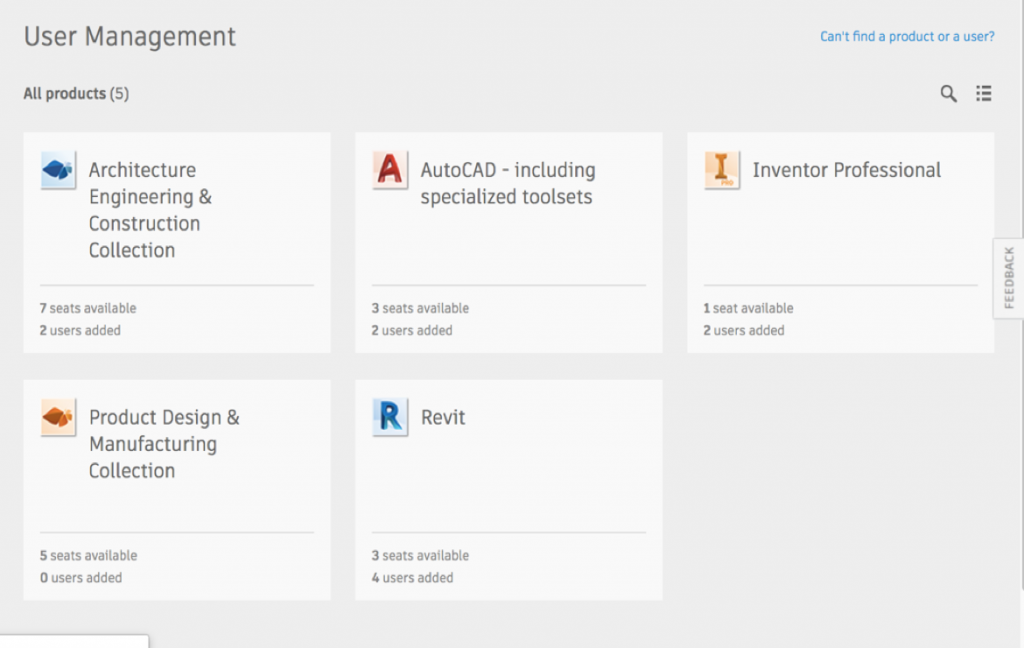Screen dimensions: 1024x648
Task: Click "2 users added" on AutoCAD card
Action: [x=412, y=330]
